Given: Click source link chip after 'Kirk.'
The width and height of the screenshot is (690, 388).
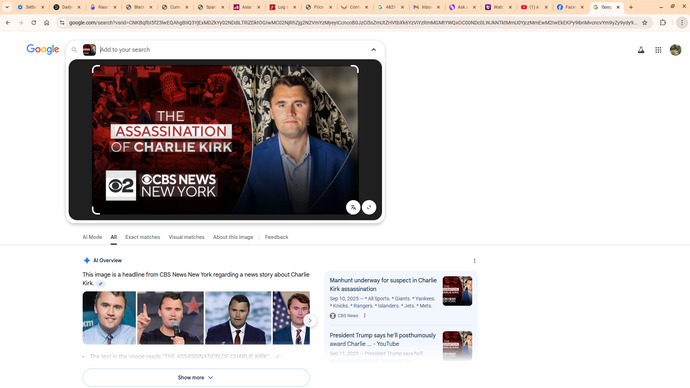Looking at the screenshot, I should pos(101,284).
